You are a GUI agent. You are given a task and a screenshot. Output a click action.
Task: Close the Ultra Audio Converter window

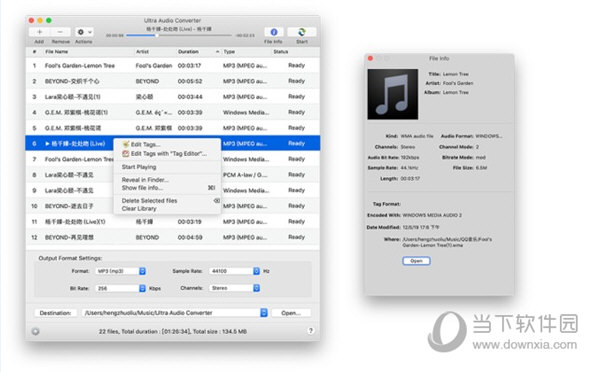coord(31,21)
